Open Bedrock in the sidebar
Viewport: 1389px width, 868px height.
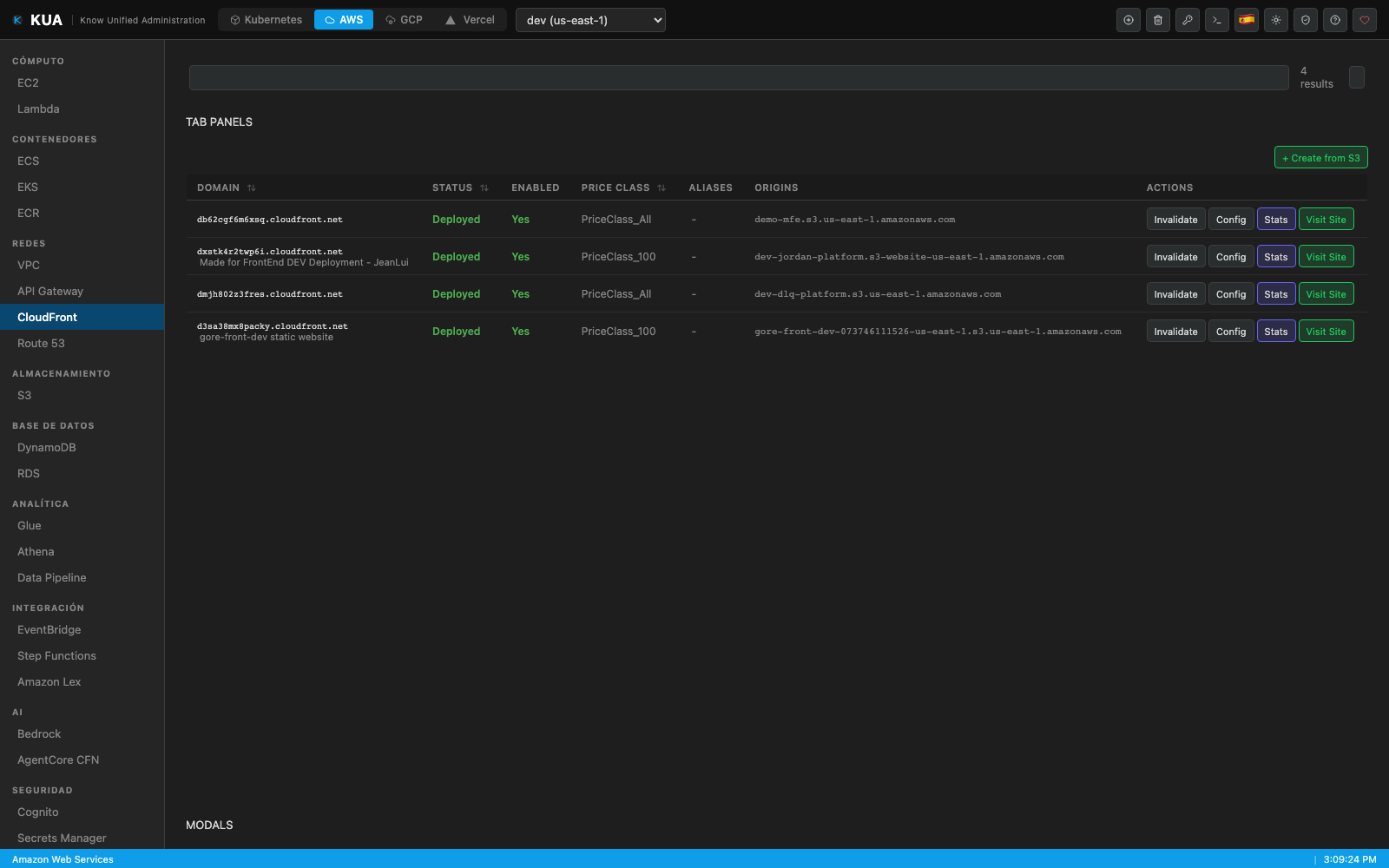[x=82, y=734]
